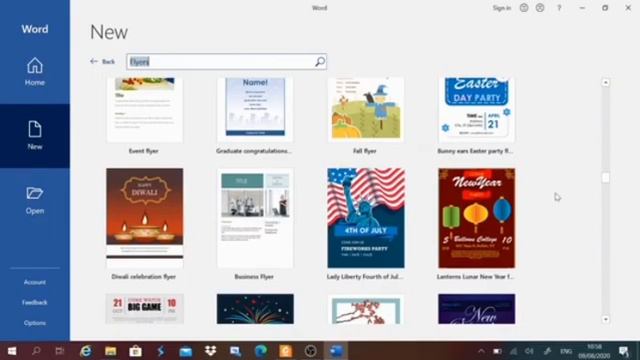Click the Diwali celebration flyer caption
The image size is (640, 360).
[x=144, y=276]
